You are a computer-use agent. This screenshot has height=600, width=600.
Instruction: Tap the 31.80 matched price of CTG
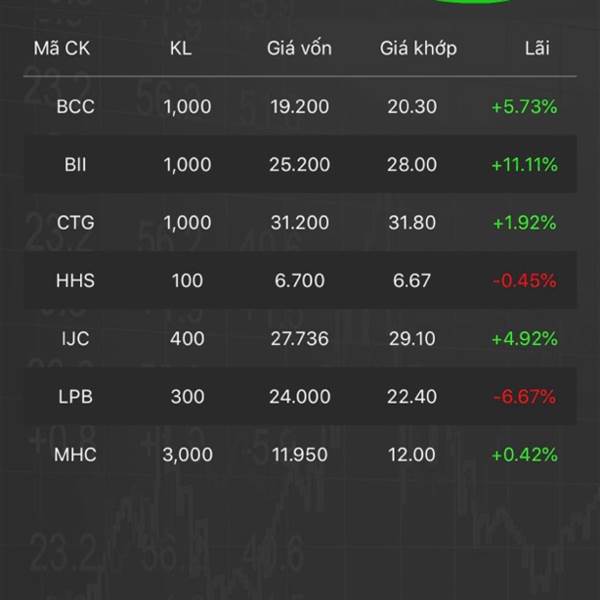(x=412, y=222)
